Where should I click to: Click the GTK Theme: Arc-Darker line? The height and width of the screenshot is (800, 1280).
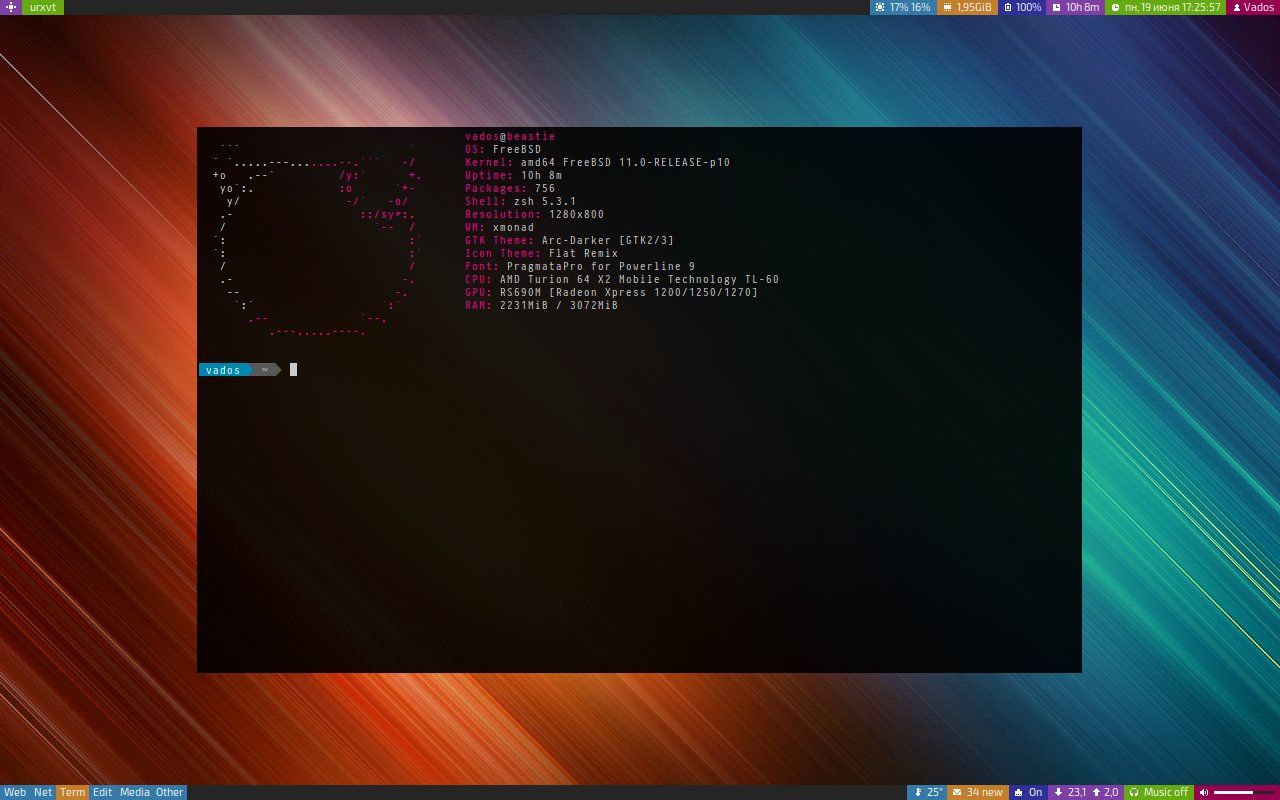pos(569,240)
